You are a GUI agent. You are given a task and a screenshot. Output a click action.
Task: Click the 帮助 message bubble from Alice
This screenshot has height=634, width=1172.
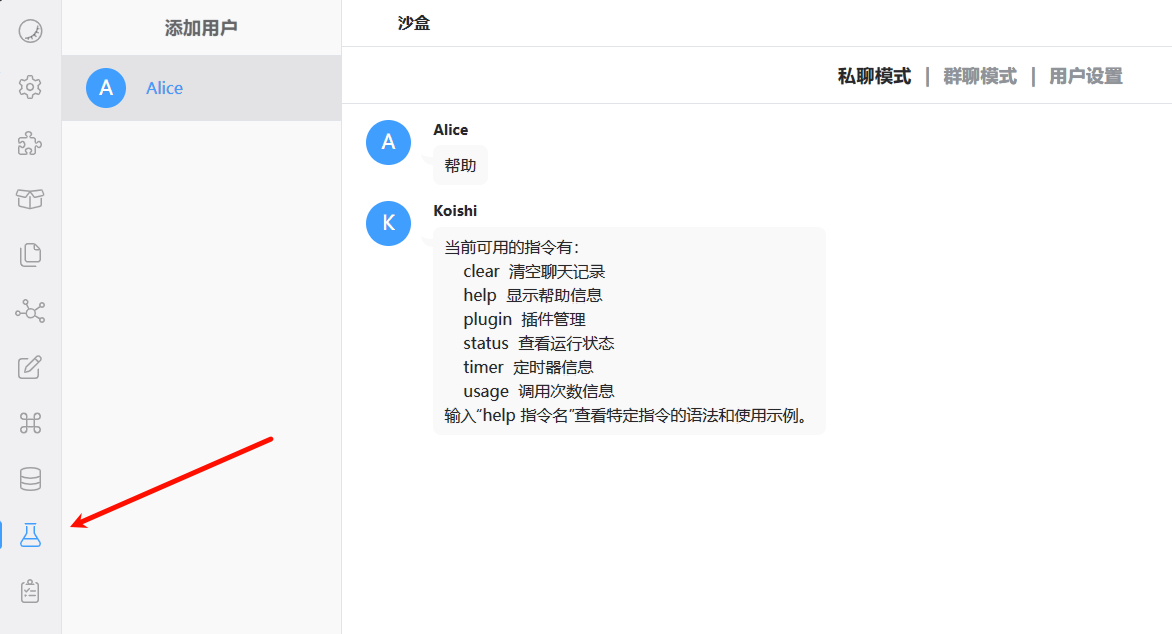coord(460,165)
